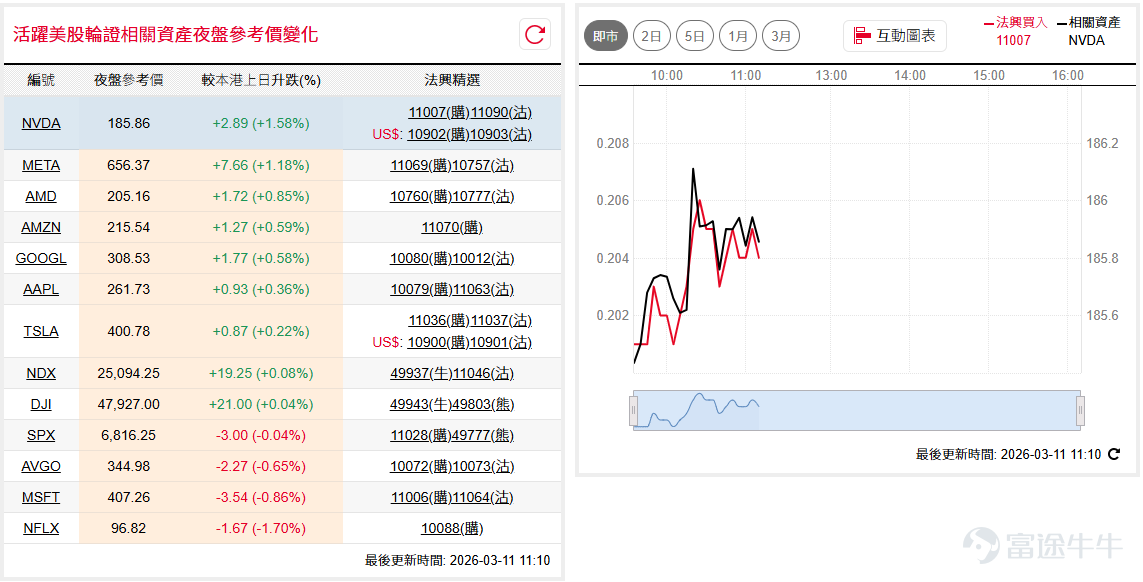Grab the left range slider handle
The width and height of the screenshot is (1143, 582).
point(633,411)
